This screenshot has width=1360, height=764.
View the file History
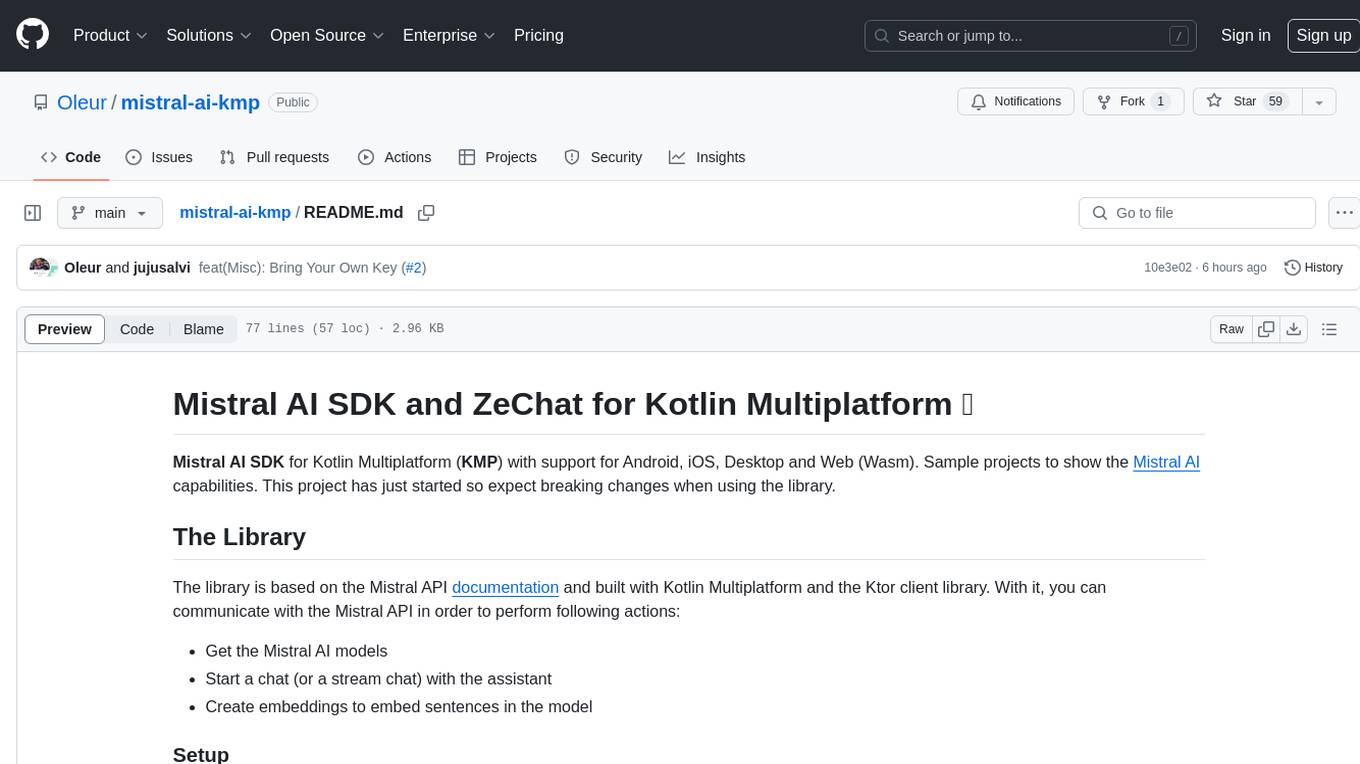point(1313,267)
